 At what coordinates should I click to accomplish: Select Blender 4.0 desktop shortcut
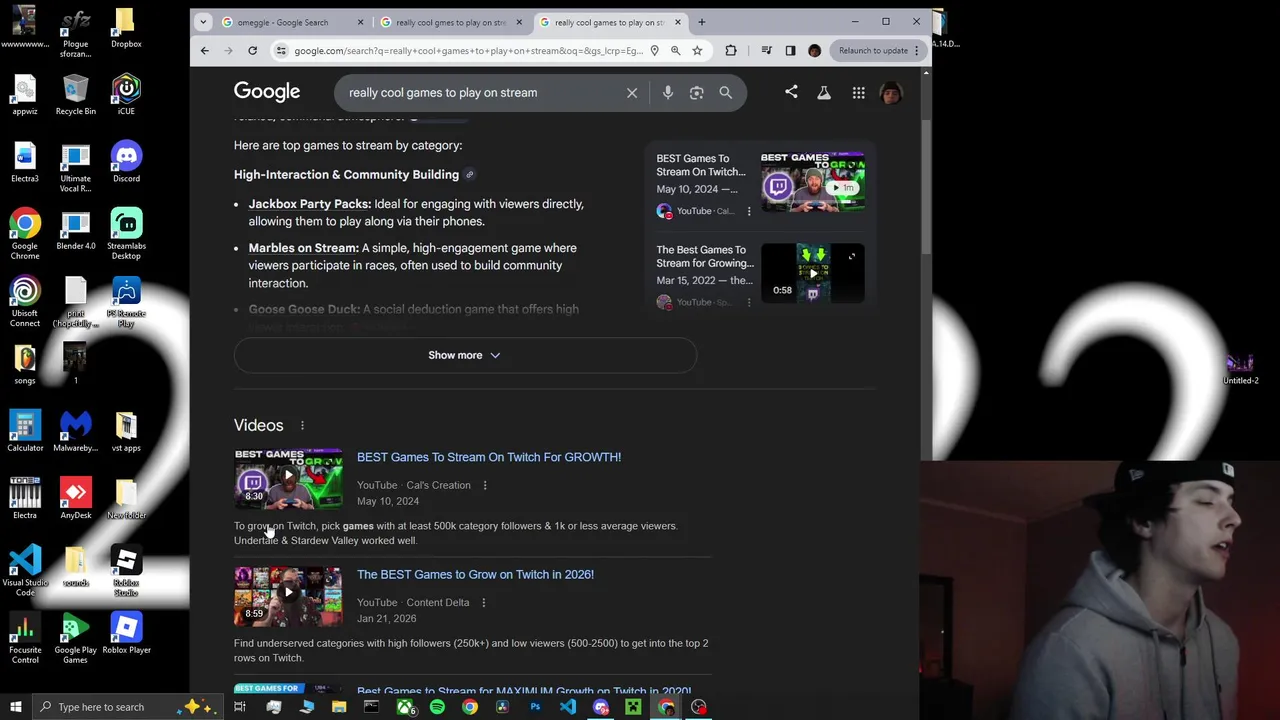pos(76,230)
